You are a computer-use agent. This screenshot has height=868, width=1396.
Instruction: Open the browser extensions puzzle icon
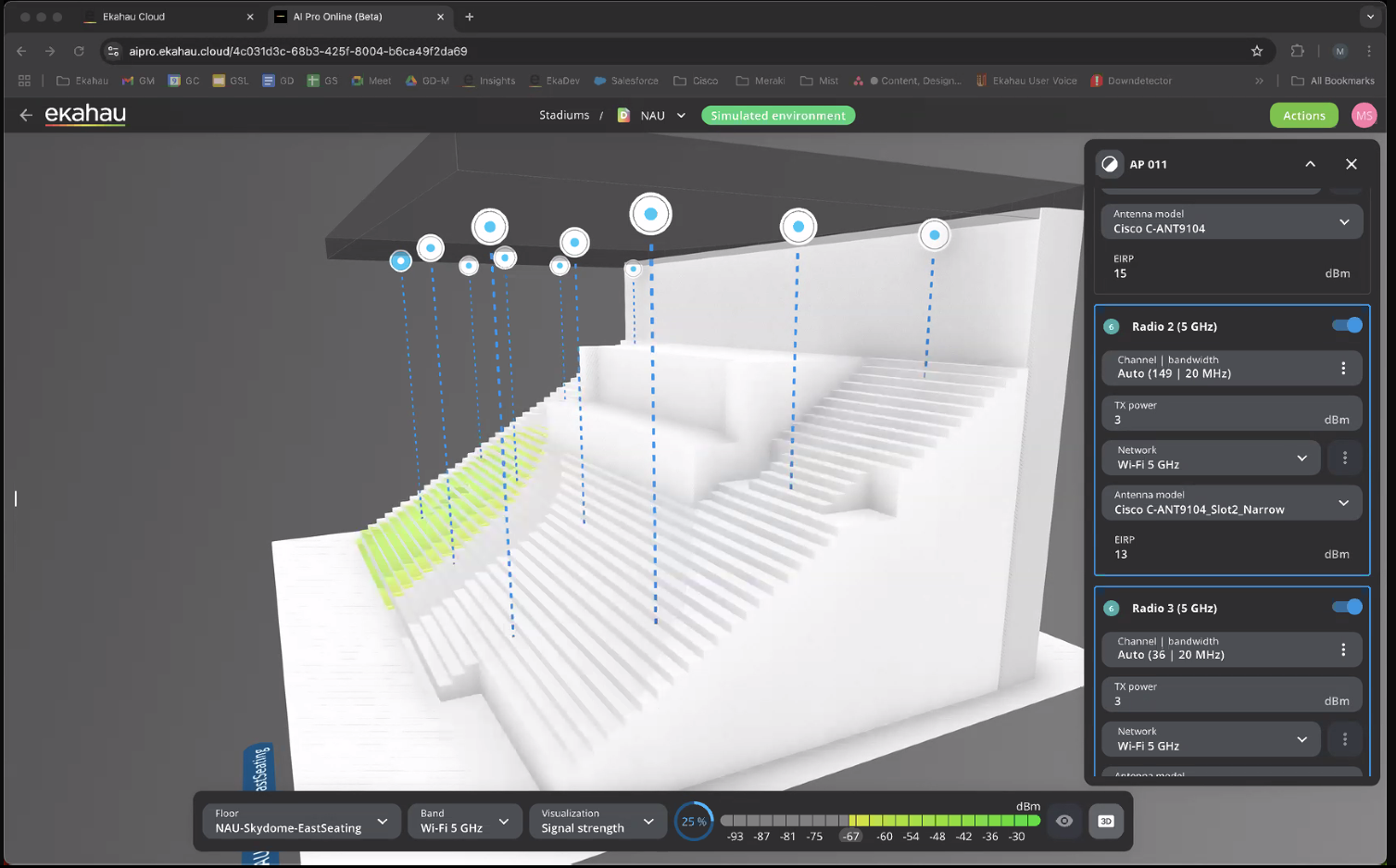[1298, 51]
